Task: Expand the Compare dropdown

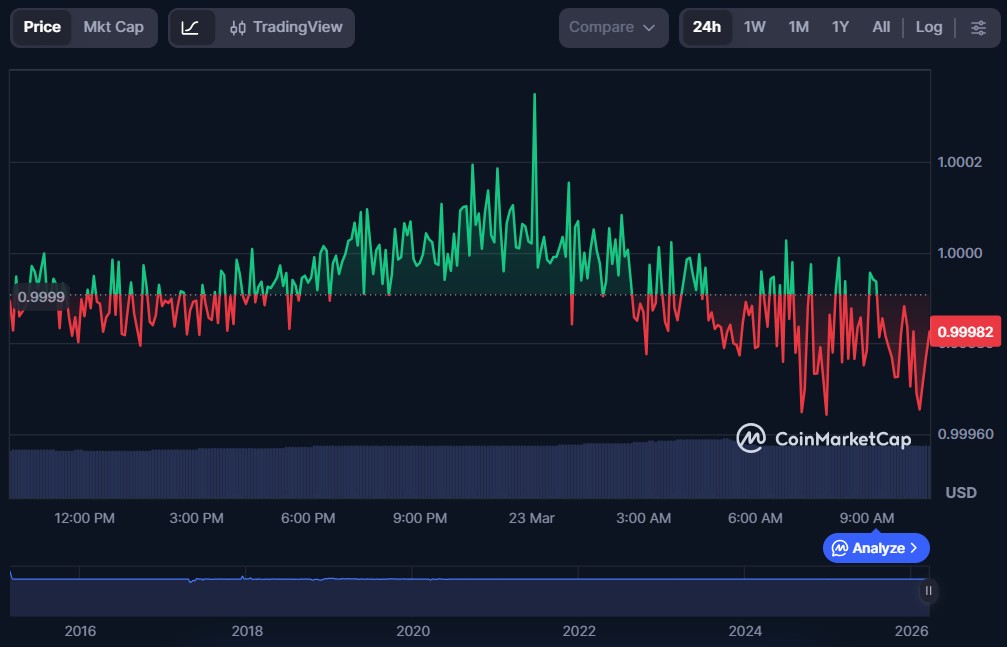Action: click(x=613, y=28)
